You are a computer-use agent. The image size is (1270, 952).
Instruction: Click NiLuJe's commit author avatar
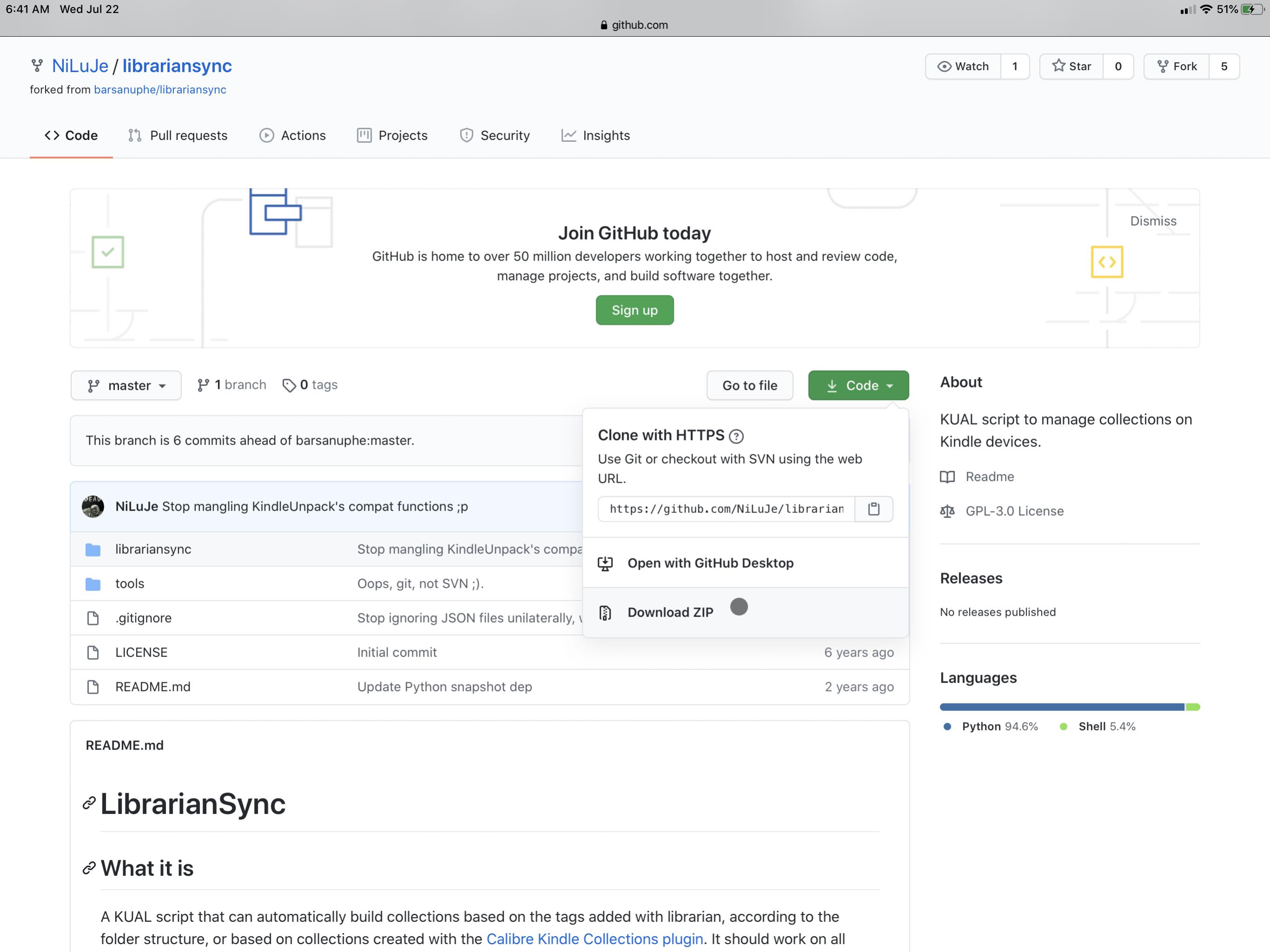coord(93,506)
